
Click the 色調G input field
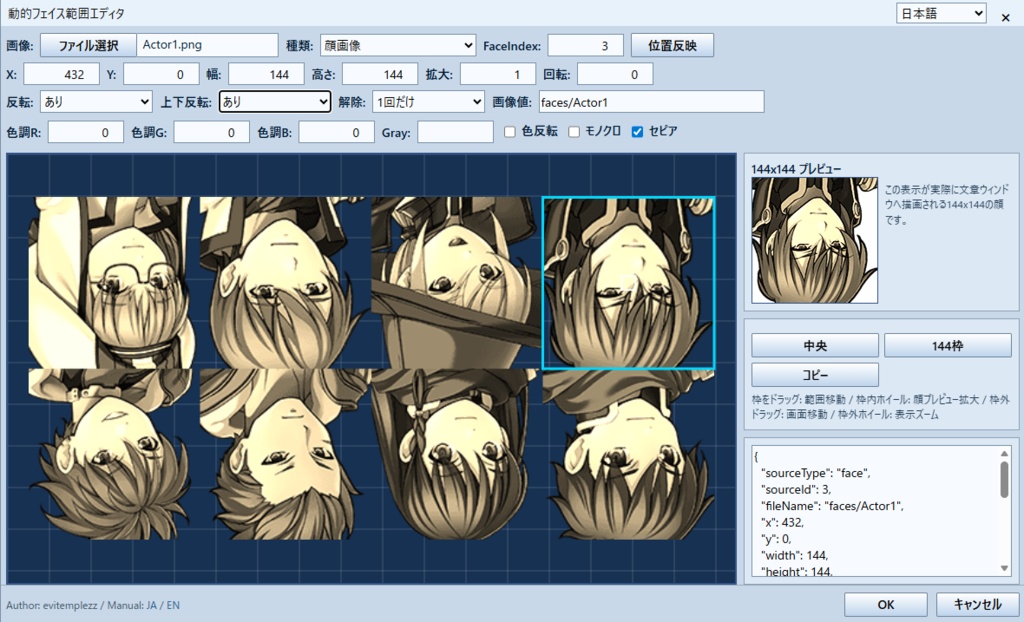pyautogui.click(x=211, y=132)
